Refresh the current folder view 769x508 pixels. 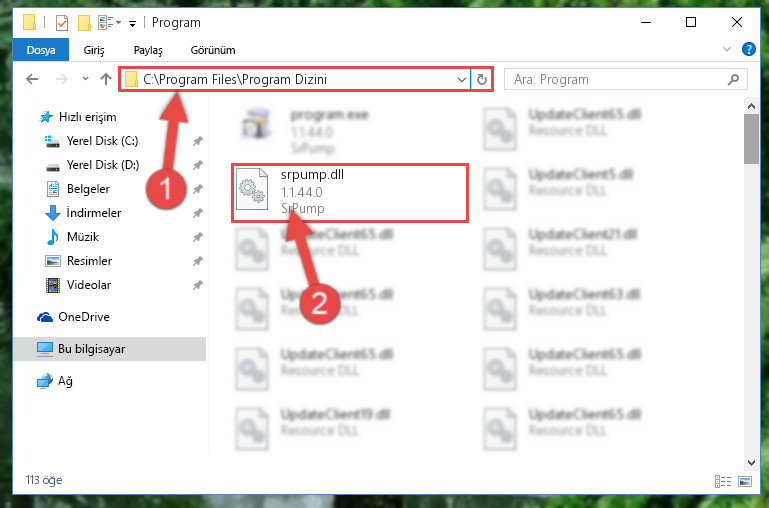click(x=482, y=79)
